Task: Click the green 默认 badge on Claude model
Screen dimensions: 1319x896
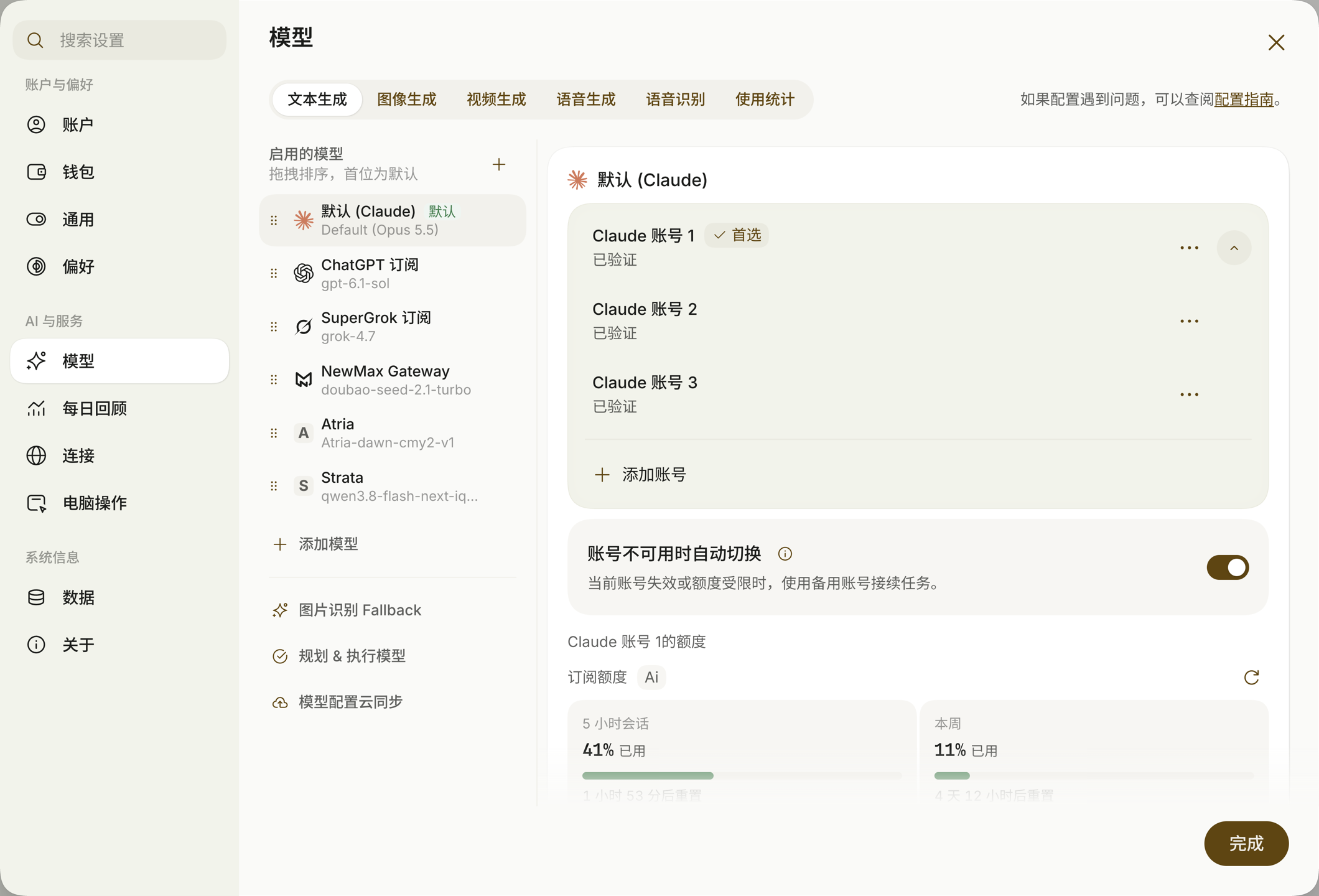Action: [442, 212]
